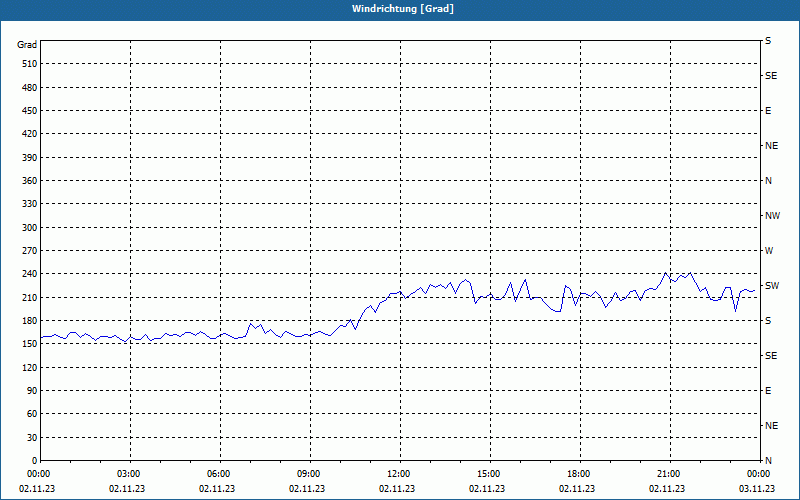Select the "E" compass label beside the 450 gridline
Viewport: 800px width, 500px height.
tap(768, 111)
